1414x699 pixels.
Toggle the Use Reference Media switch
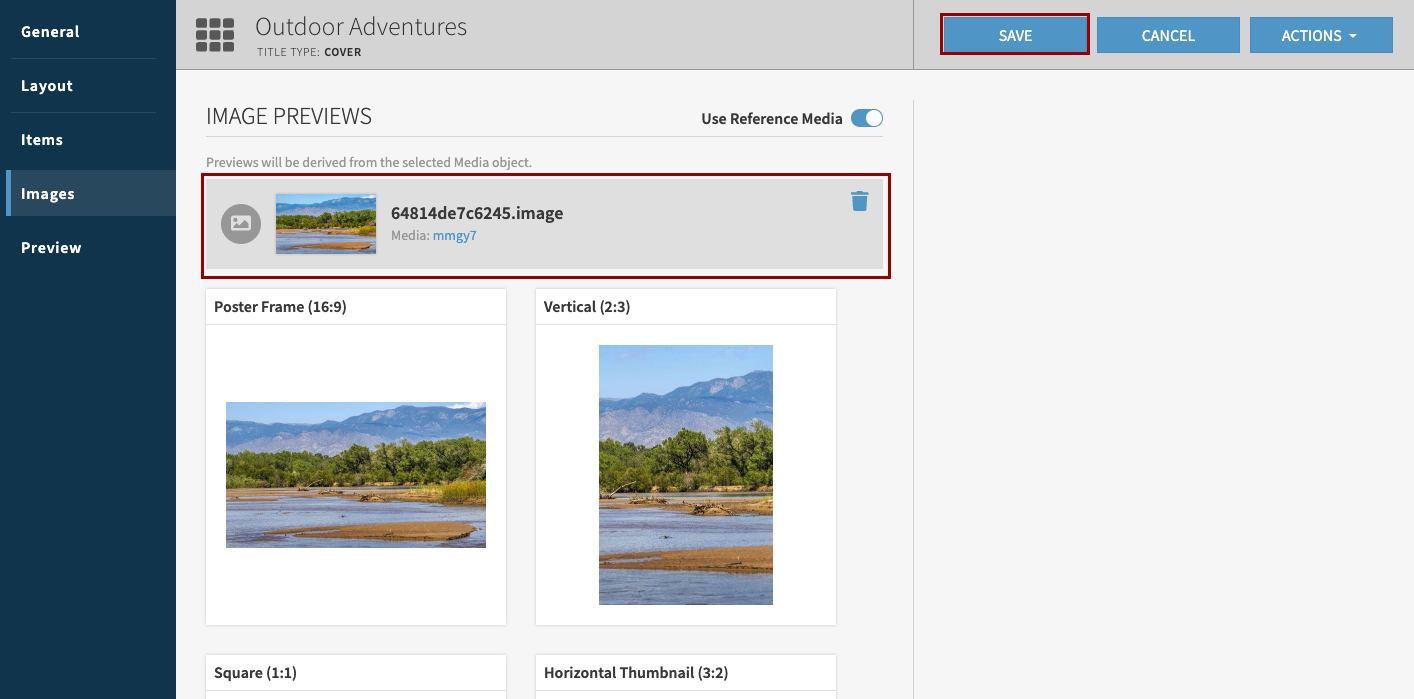866,118
